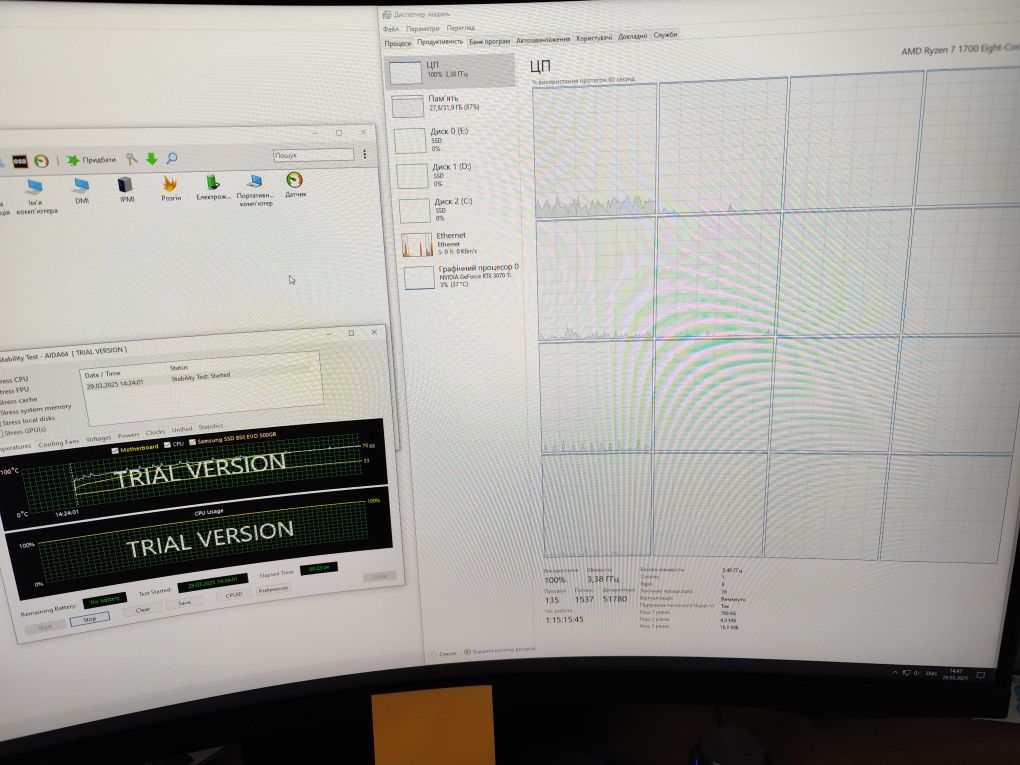Select Графічний процесор 0 in sidebar
1020x765 pixels.
463,276
